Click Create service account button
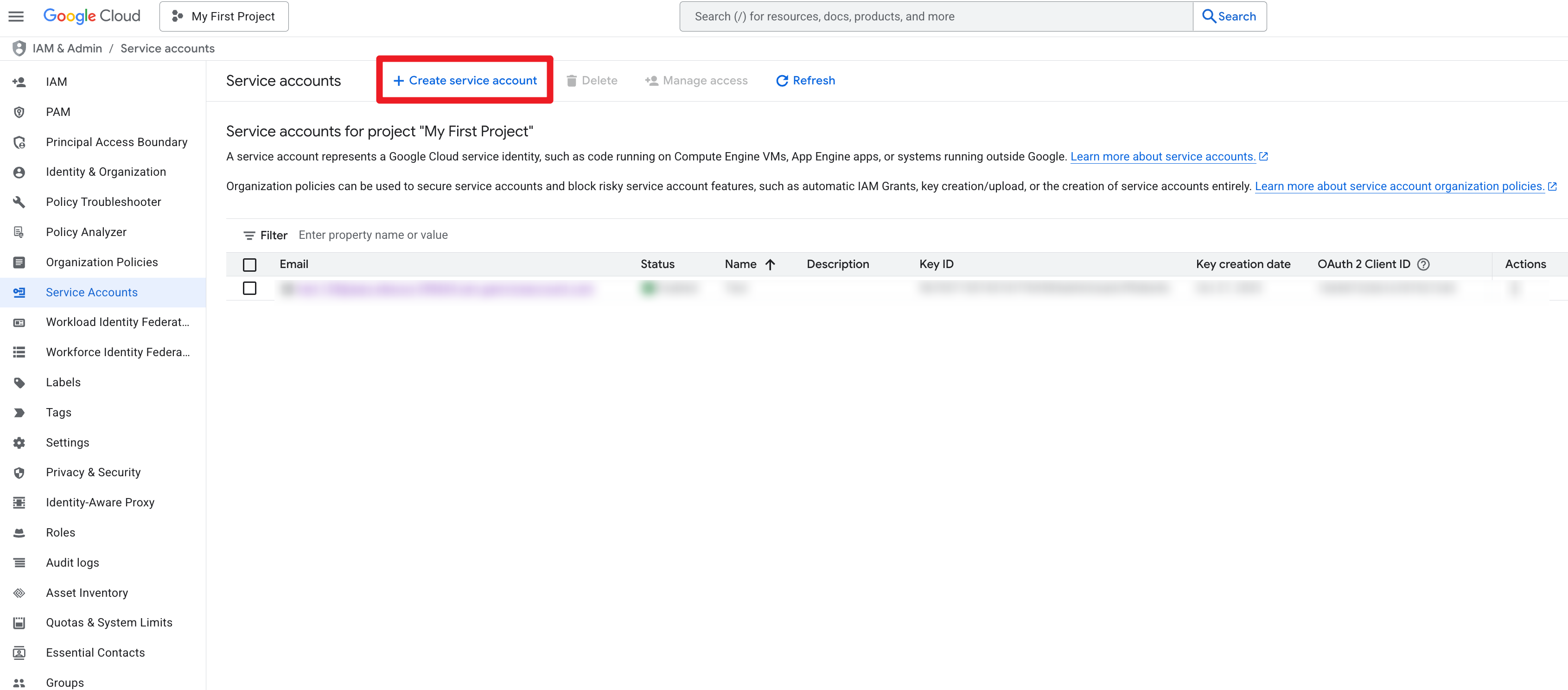 point(465,80)
